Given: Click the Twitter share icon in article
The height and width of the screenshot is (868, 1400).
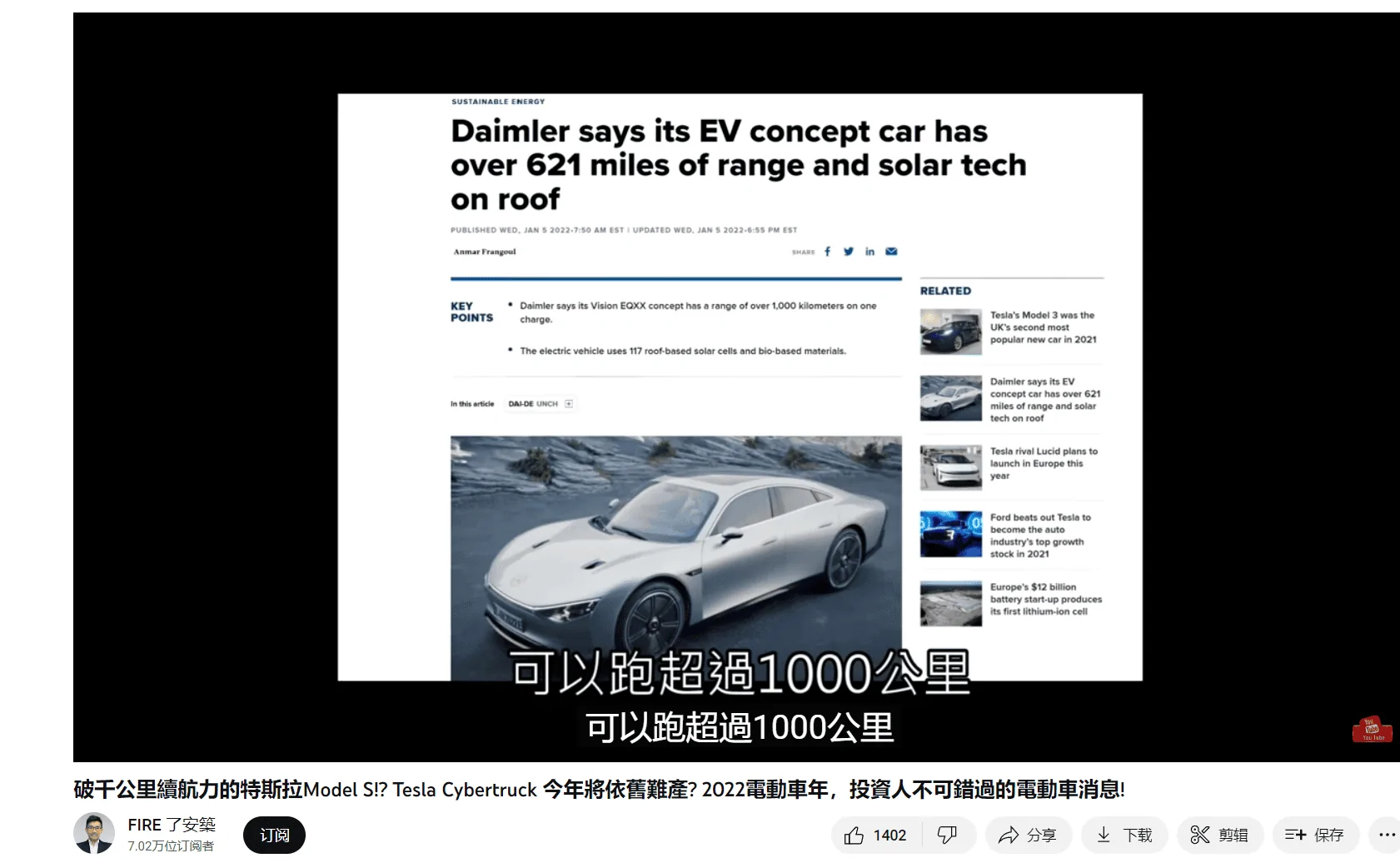Looking at the screenshot, I should [848, 252].
